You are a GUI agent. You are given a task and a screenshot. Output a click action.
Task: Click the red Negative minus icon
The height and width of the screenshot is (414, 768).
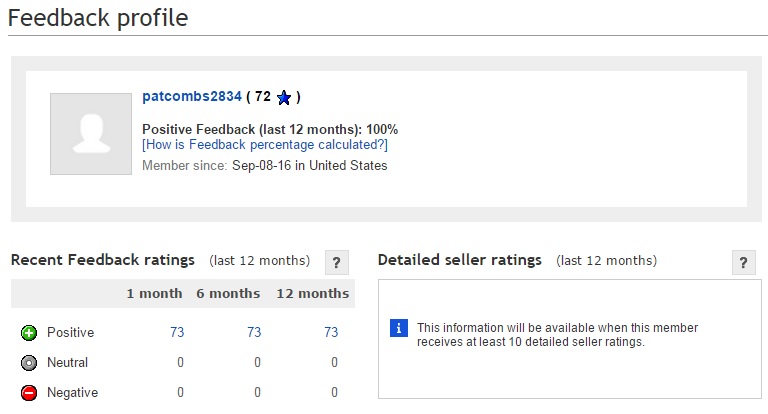click(x=29, y=393)
